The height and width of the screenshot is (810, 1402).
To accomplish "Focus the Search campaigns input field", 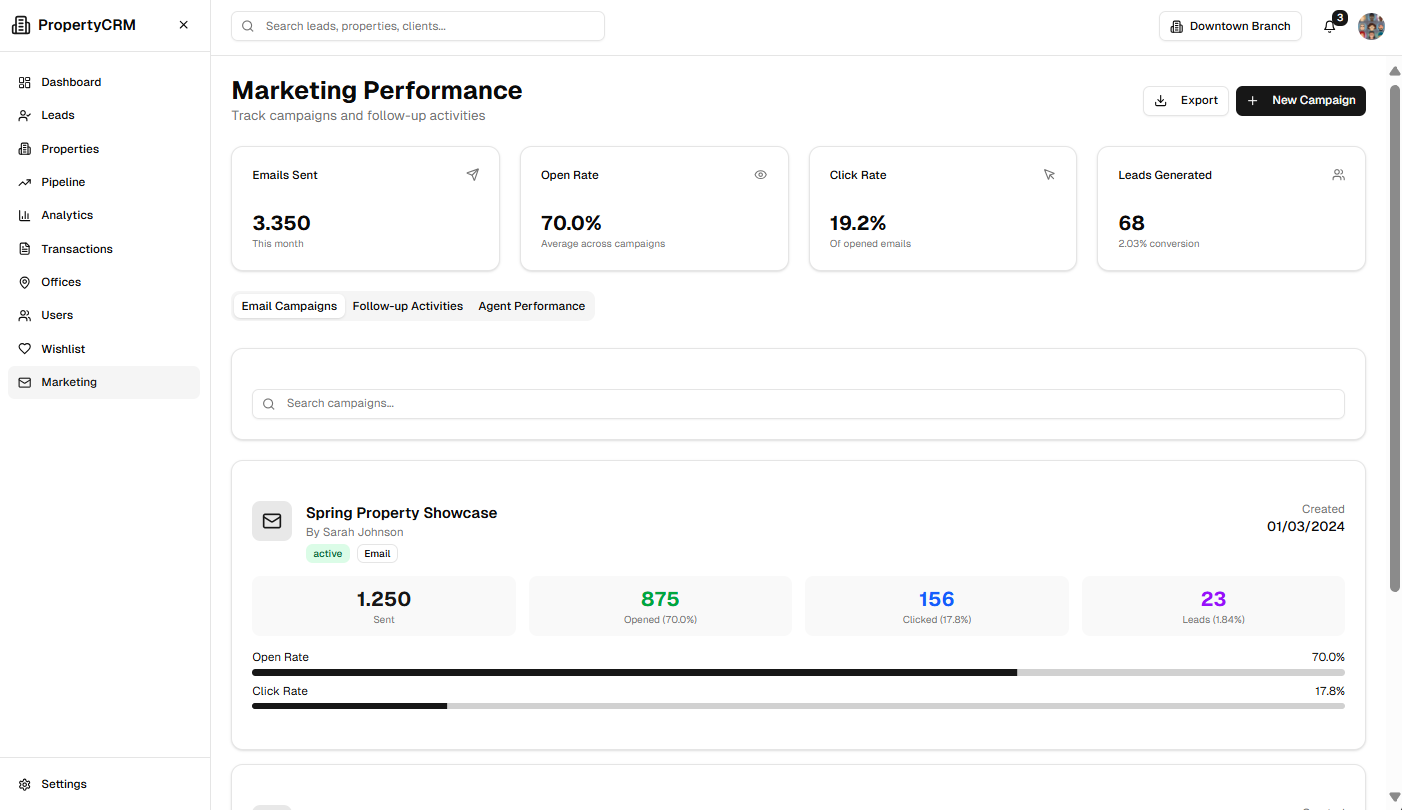I will 797,404.
